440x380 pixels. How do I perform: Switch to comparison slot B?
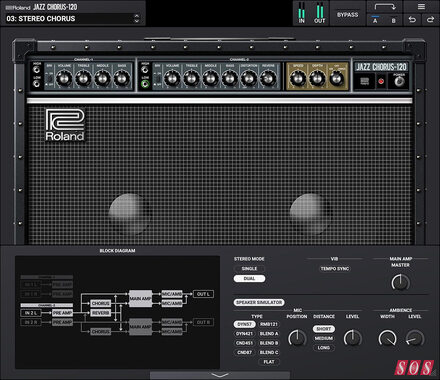393,20
